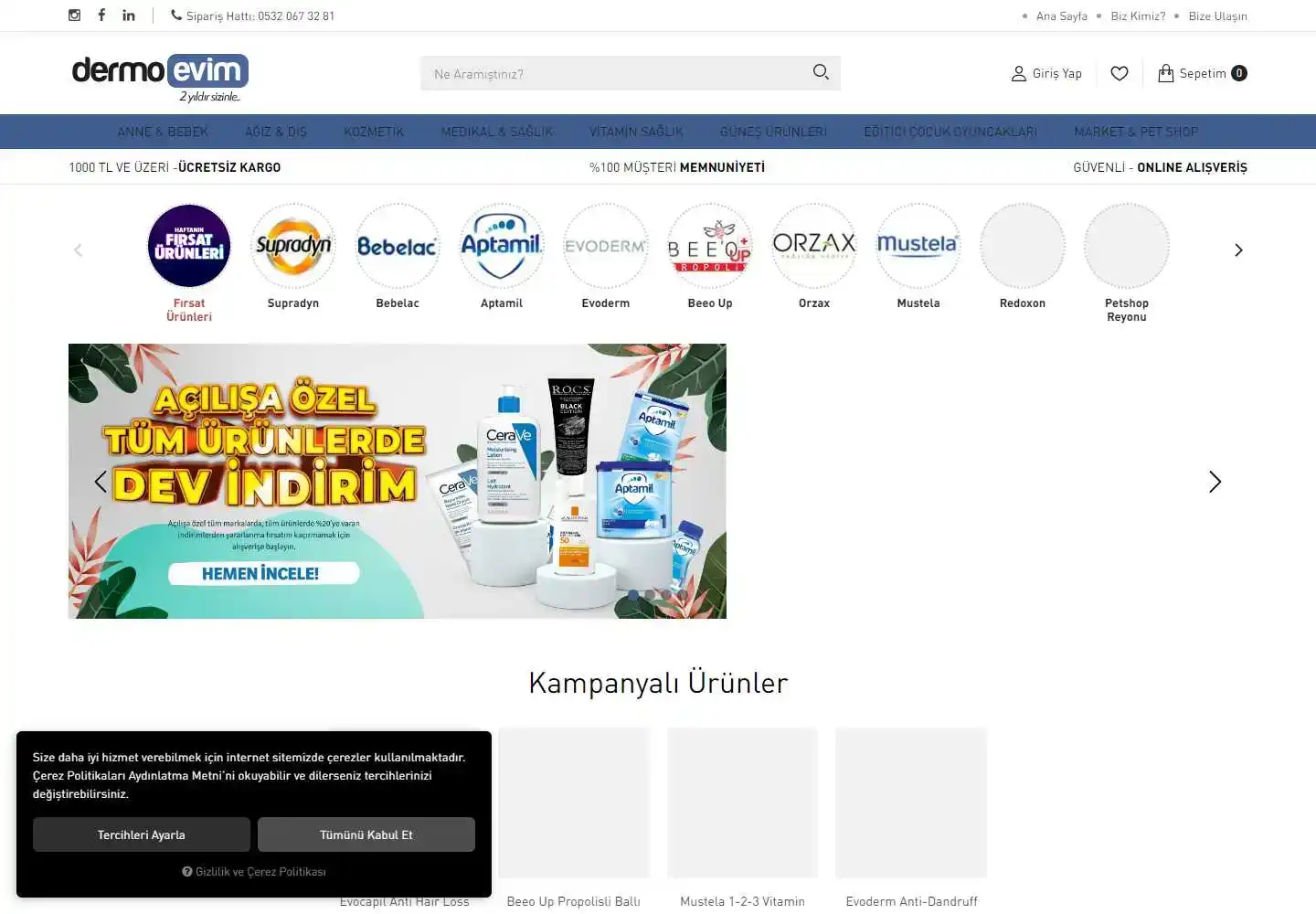
Task: Open the Instagram social icon
Action: 75,16
